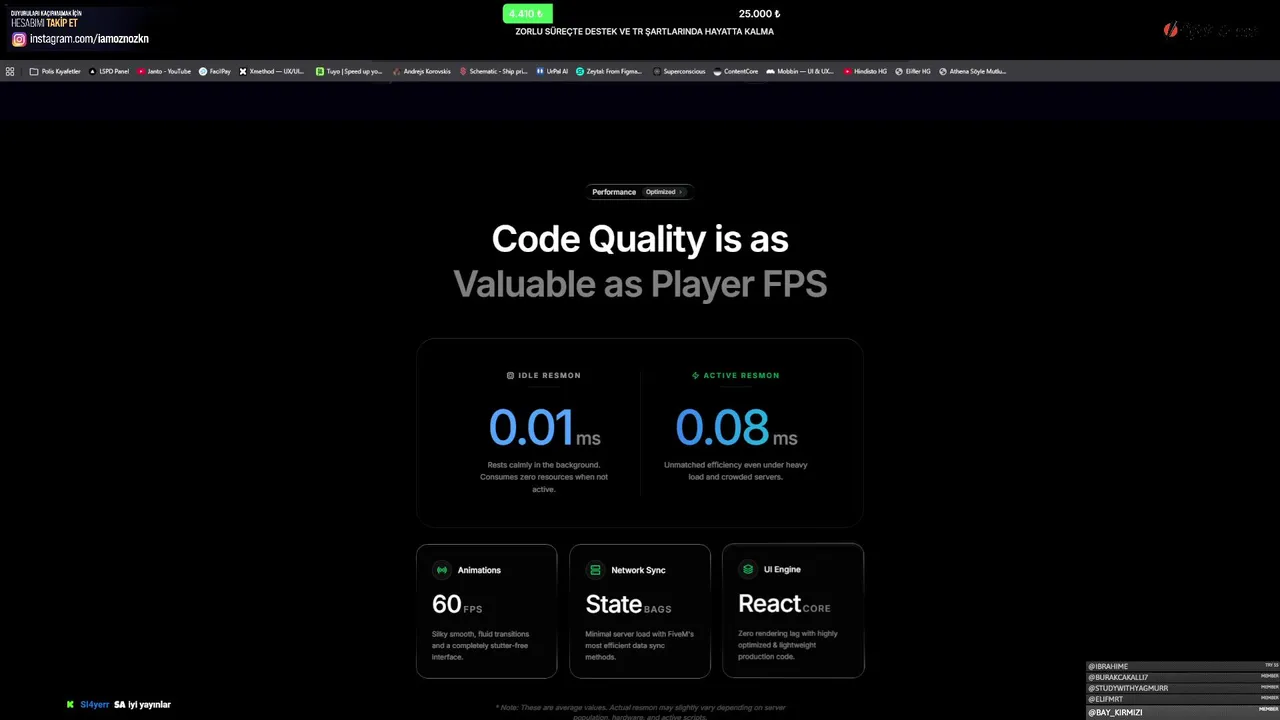Click the Performance badge label
Screen dimensions: 1280x720
[x=614, y=192]
